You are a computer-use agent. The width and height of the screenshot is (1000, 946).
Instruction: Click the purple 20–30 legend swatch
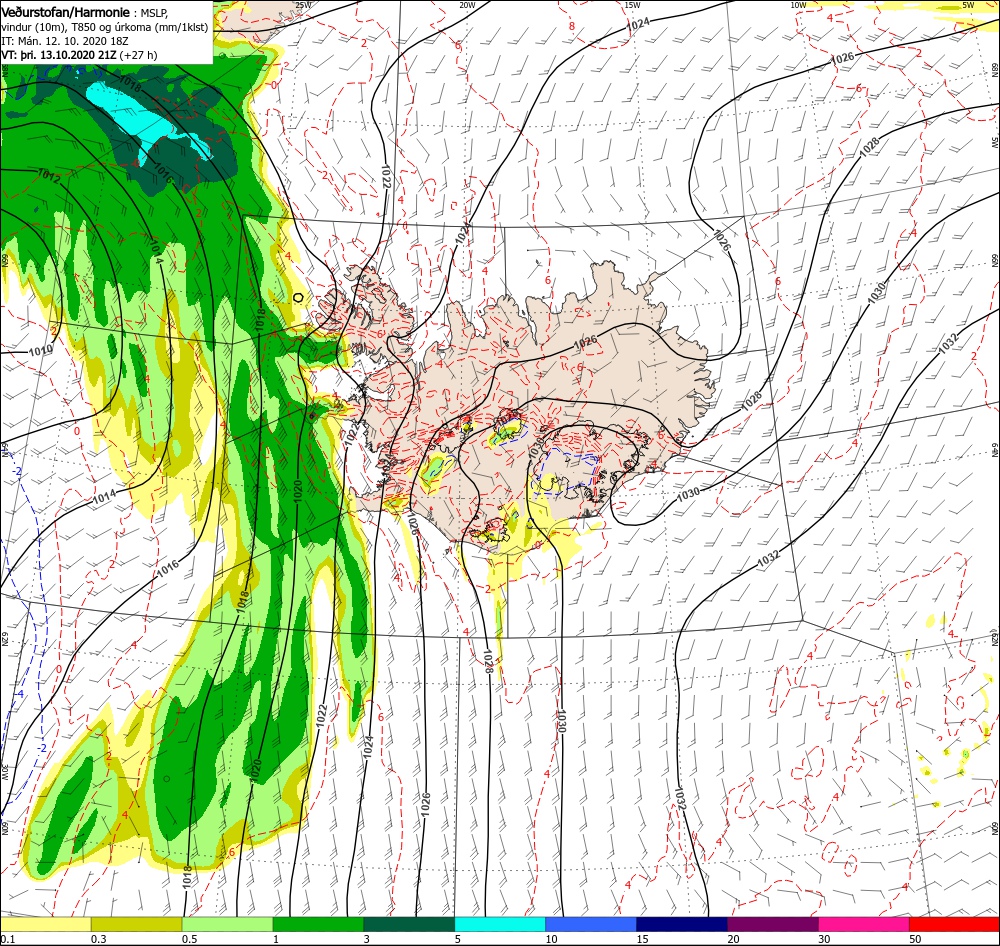(773, 925)
